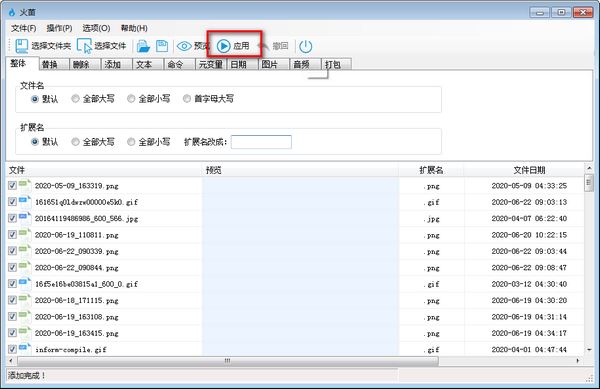This screenshot has width=600, height=389.
Task: Uncheck the inform-compile.gif checkbox
Action: click(x=12, y=349)
